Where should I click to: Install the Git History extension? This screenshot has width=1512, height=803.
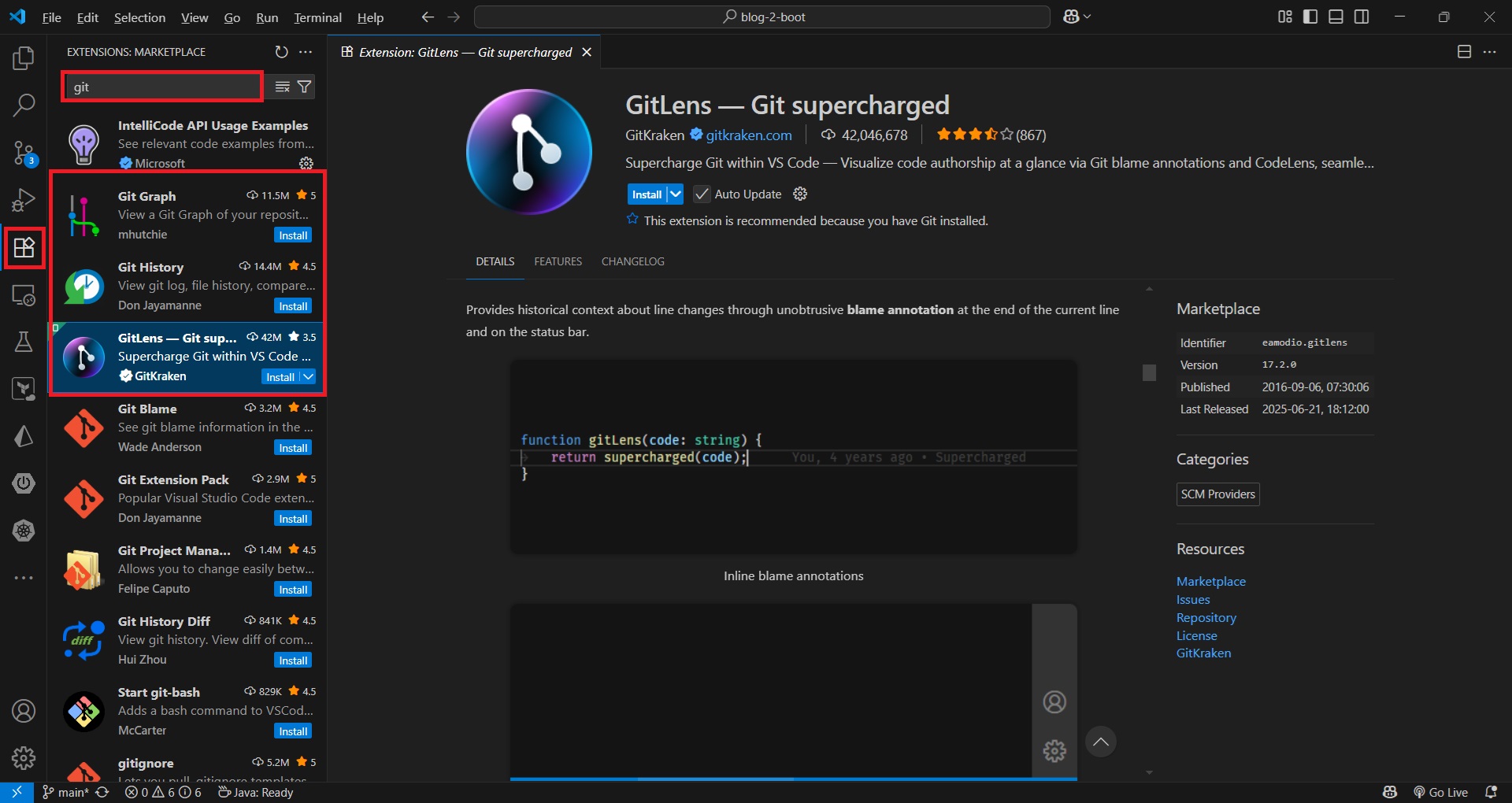293,306
